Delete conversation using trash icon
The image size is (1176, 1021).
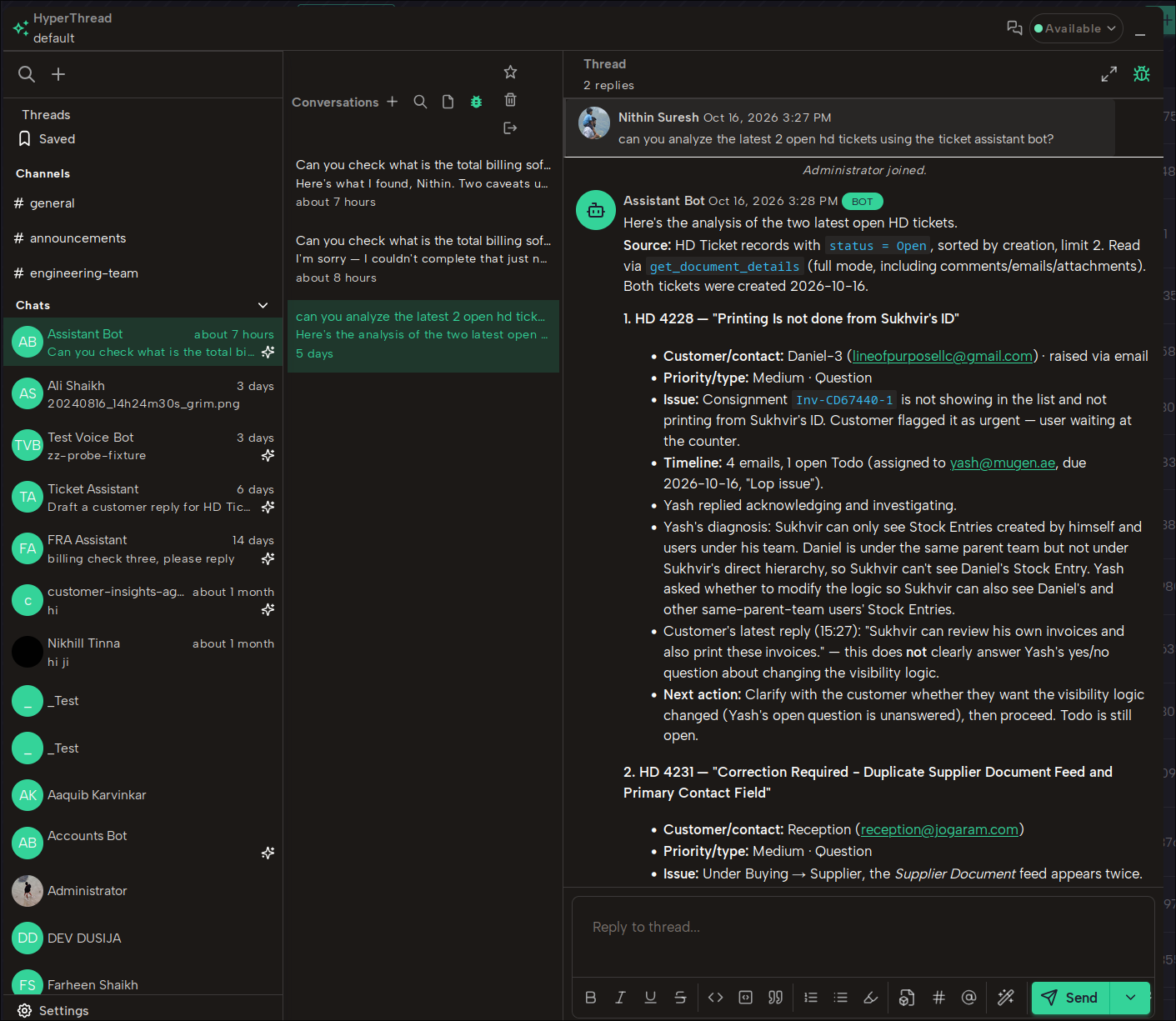511,100
